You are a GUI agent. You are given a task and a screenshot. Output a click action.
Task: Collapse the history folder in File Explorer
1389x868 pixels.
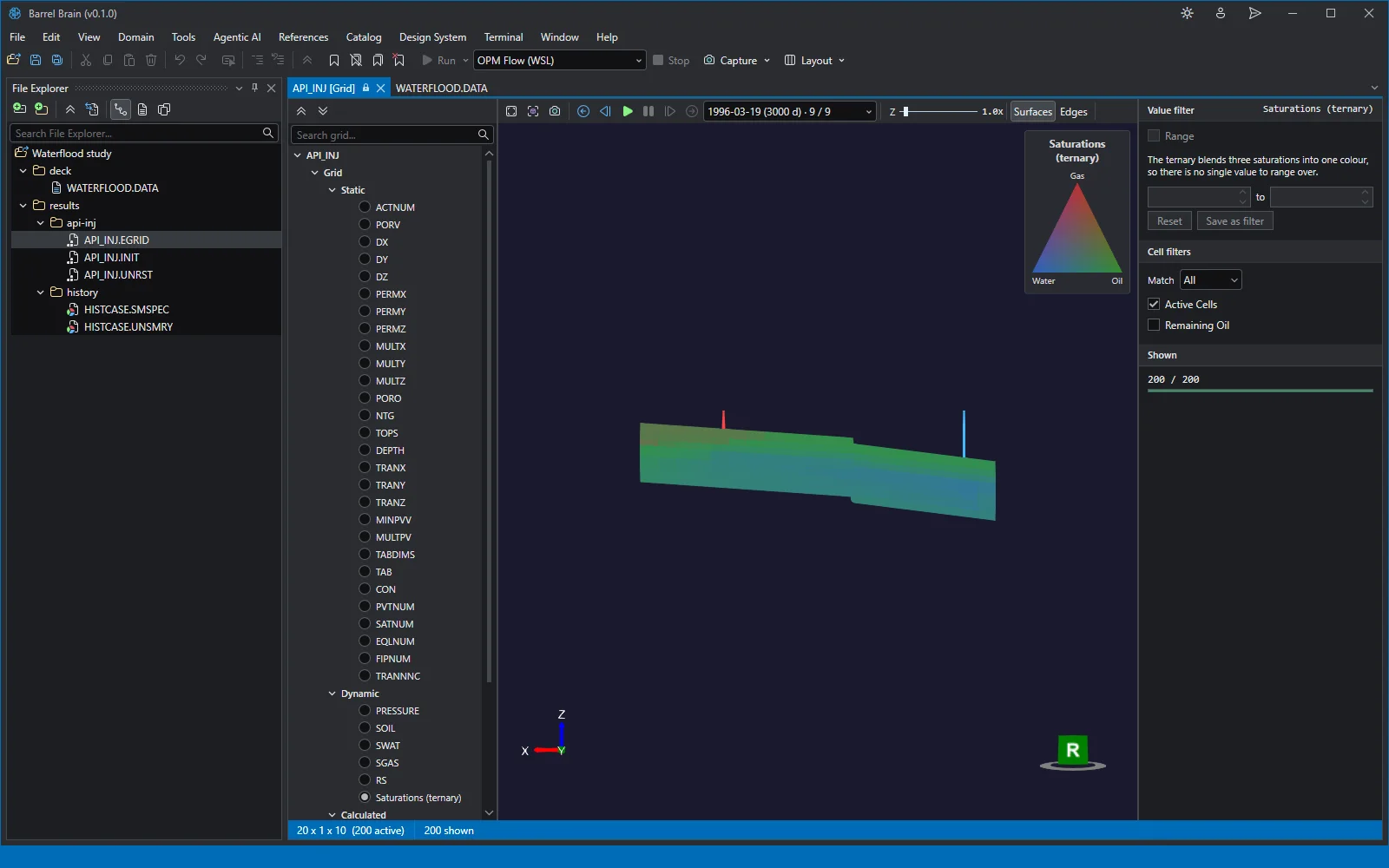click(40, 292)
